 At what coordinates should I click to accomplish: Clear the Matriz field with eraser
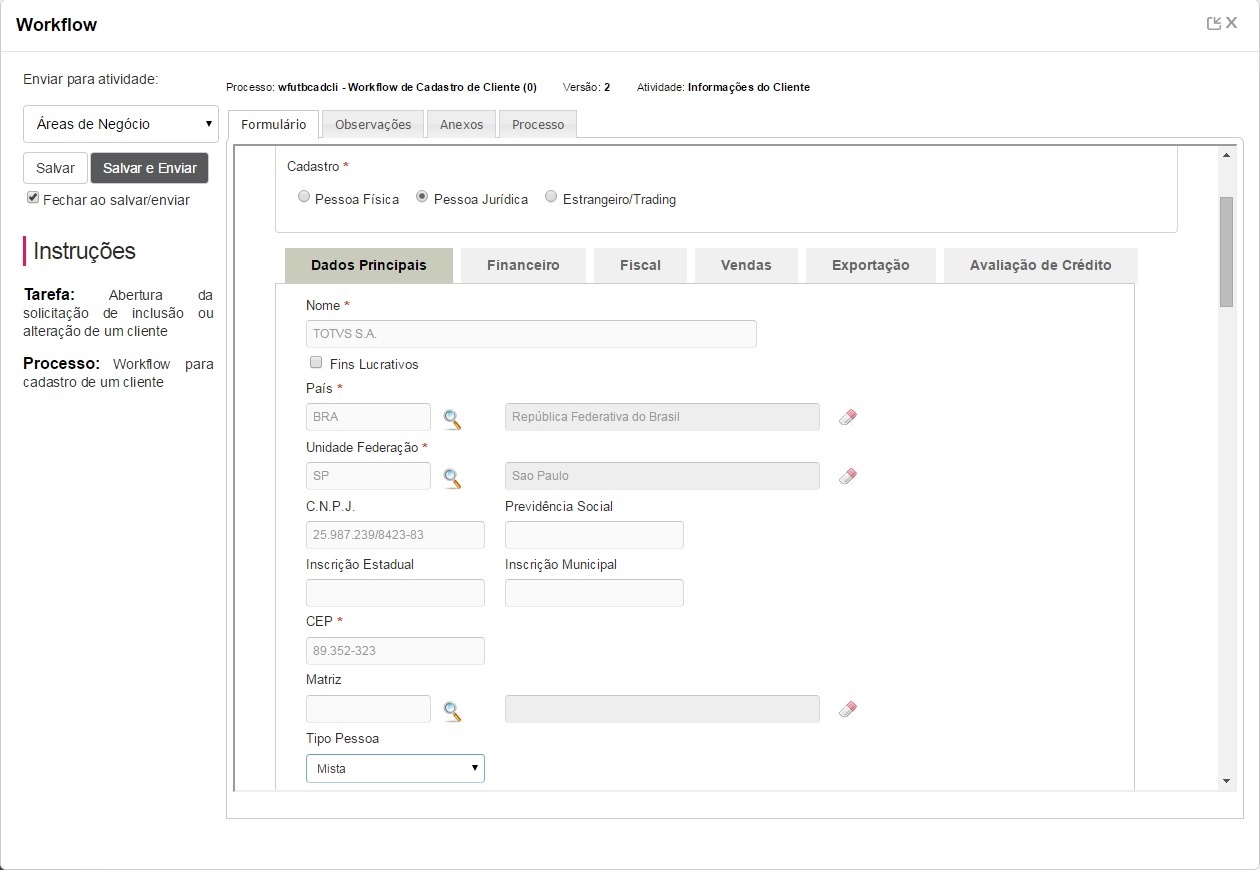click(848, 709)
